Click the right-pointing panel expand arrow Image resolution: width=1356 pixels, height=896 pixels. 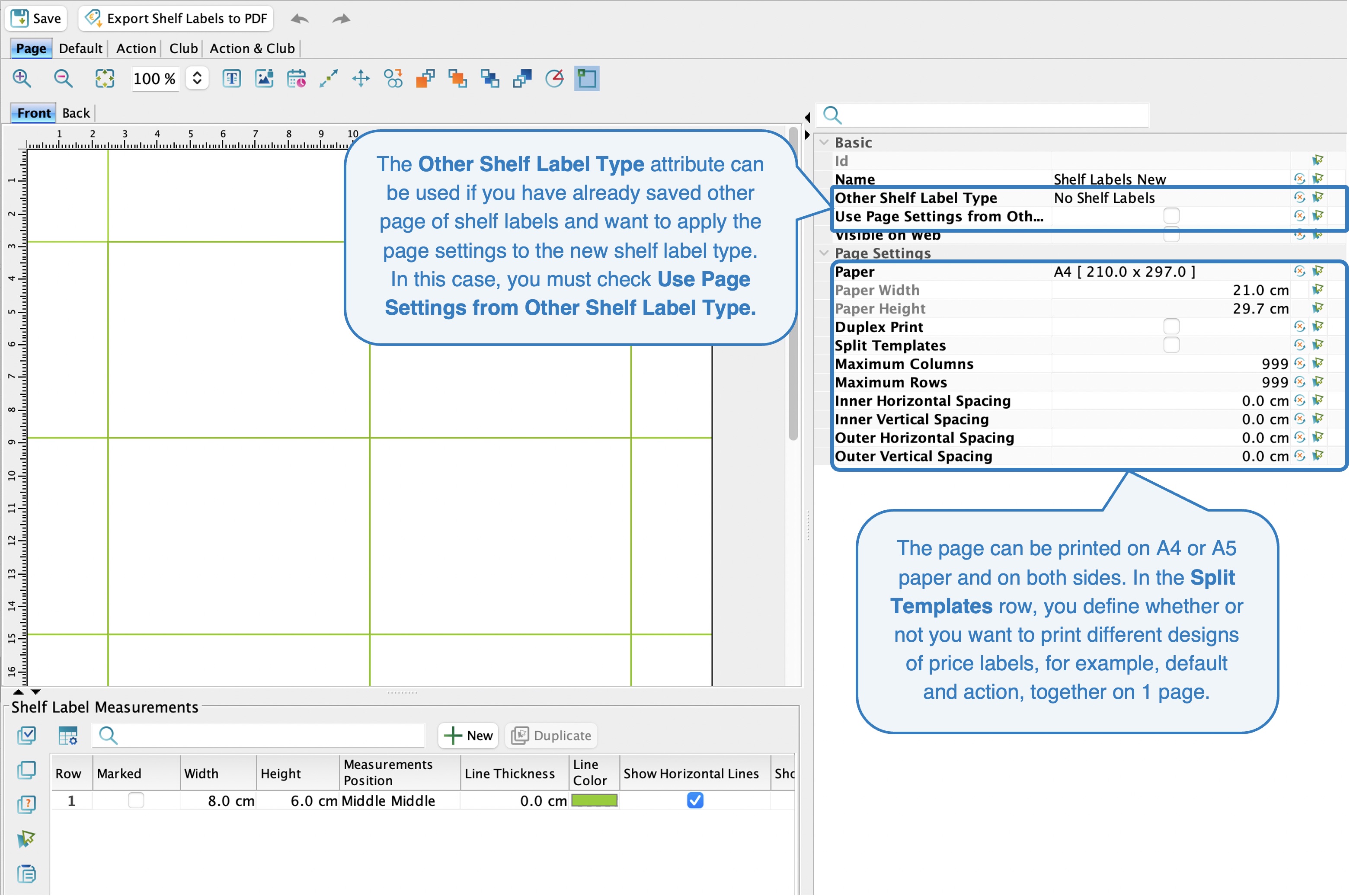click(807, 135)
